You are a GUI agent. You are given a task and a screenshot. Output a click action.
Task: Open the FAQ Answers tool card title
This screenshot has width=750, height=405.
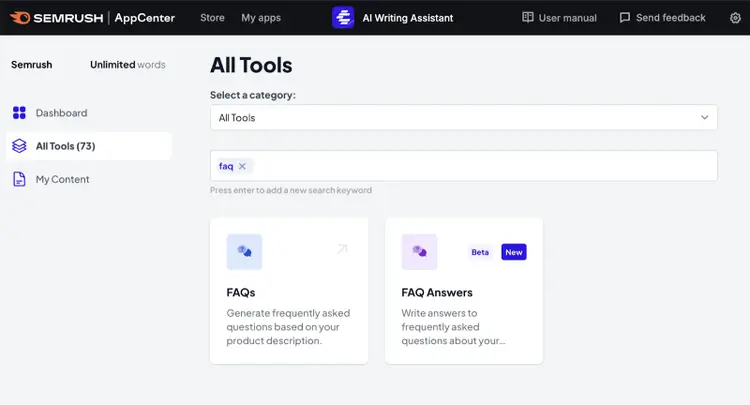pos(437,293)
